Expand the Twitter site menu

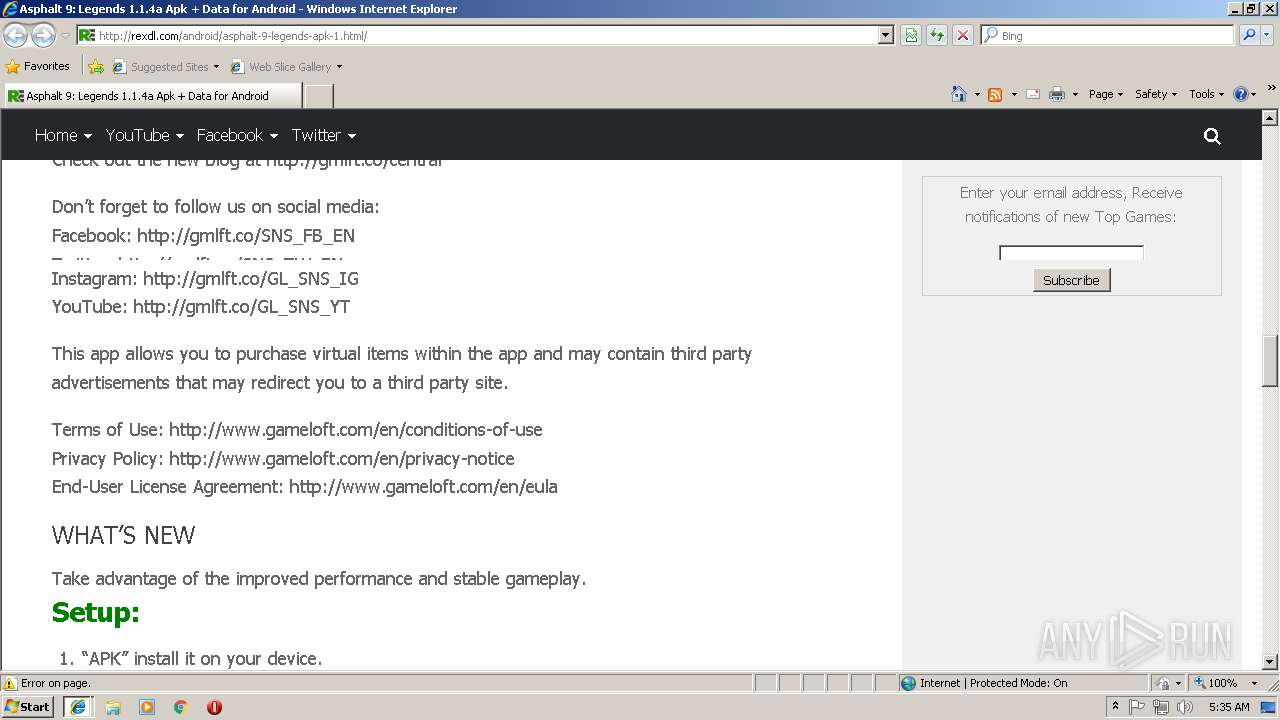324,135
